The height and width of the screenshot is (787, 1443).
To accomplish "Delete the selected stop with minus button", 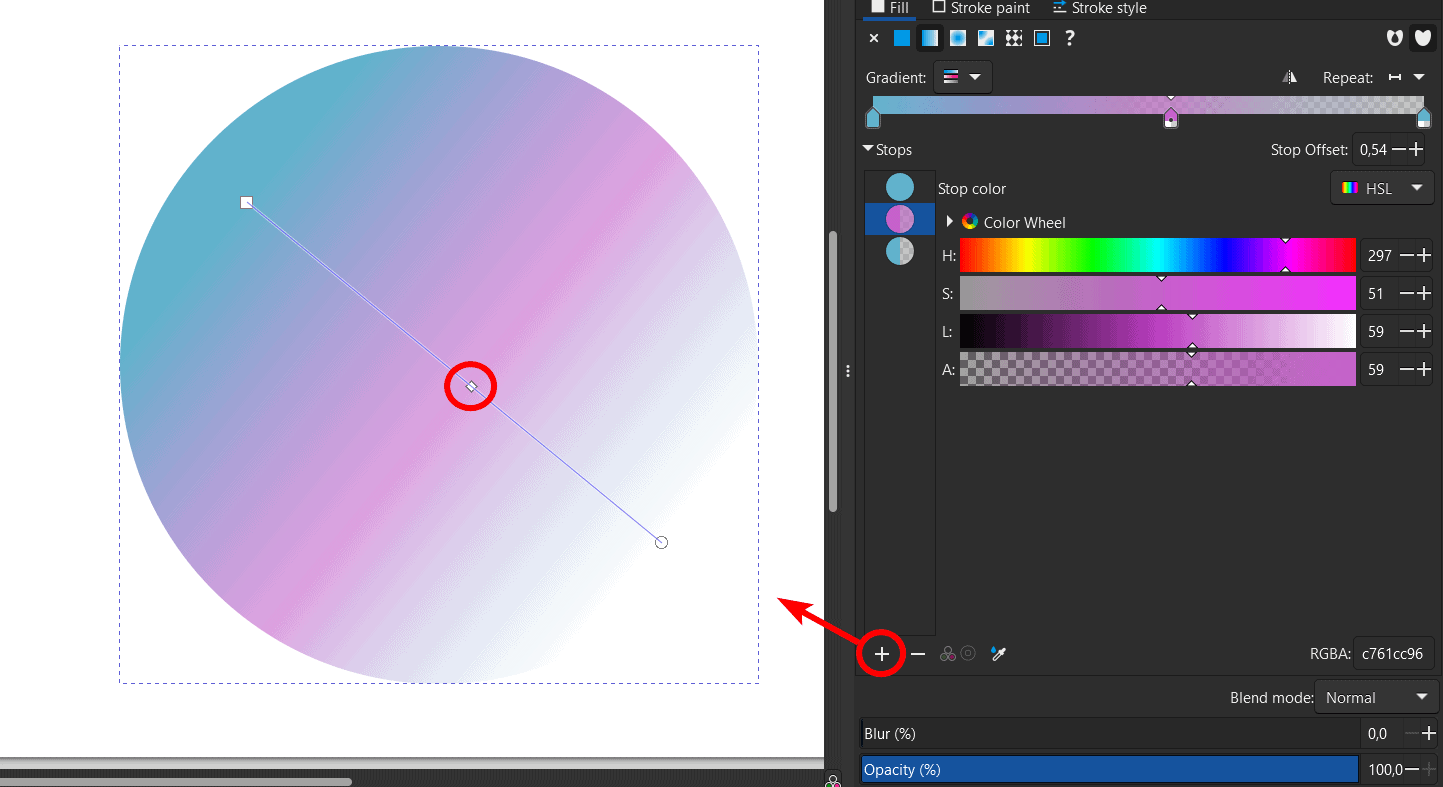I will tap(918, 654).
